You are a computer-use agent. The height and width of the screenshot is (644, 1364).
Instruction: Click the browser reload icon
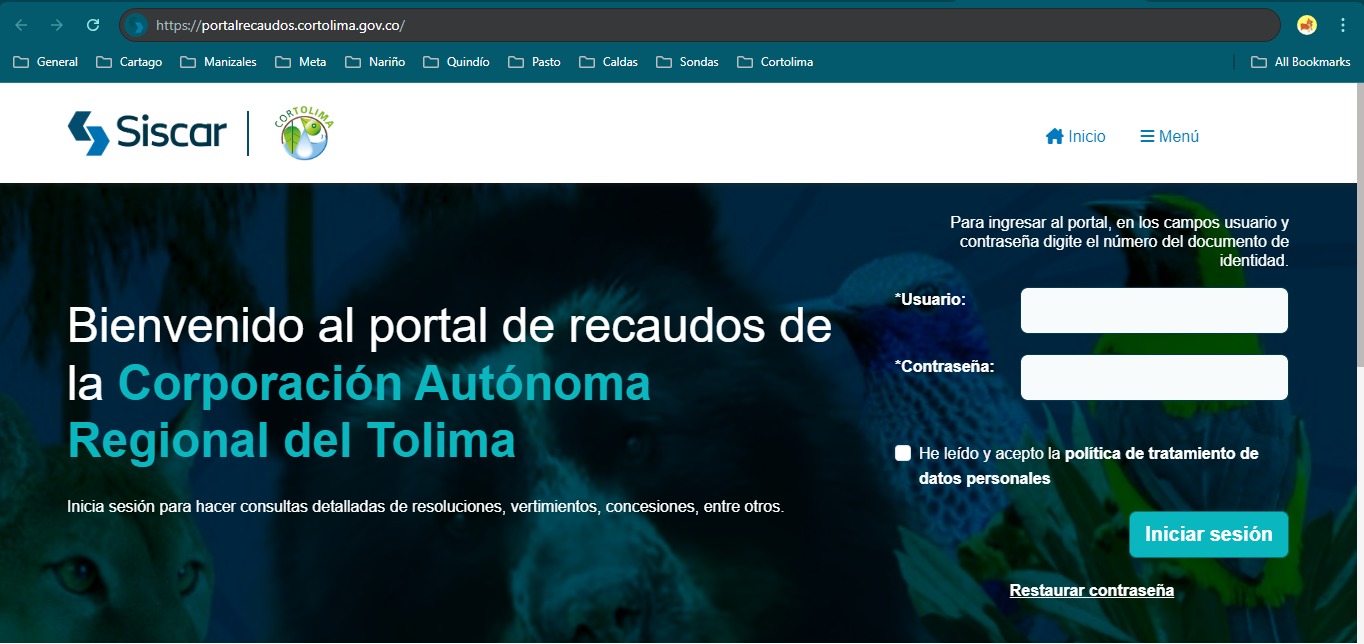[x=93, y=25]
